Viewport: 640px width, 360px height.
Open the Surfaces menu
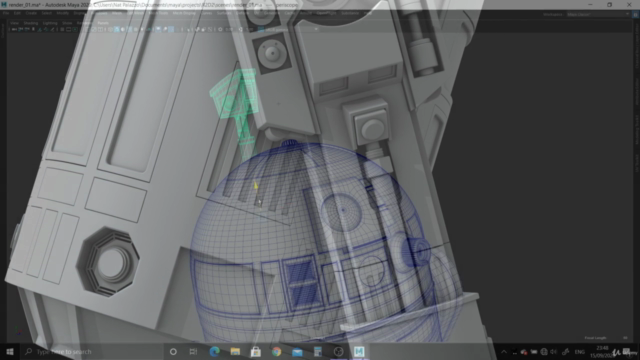[x=224, y=13]
